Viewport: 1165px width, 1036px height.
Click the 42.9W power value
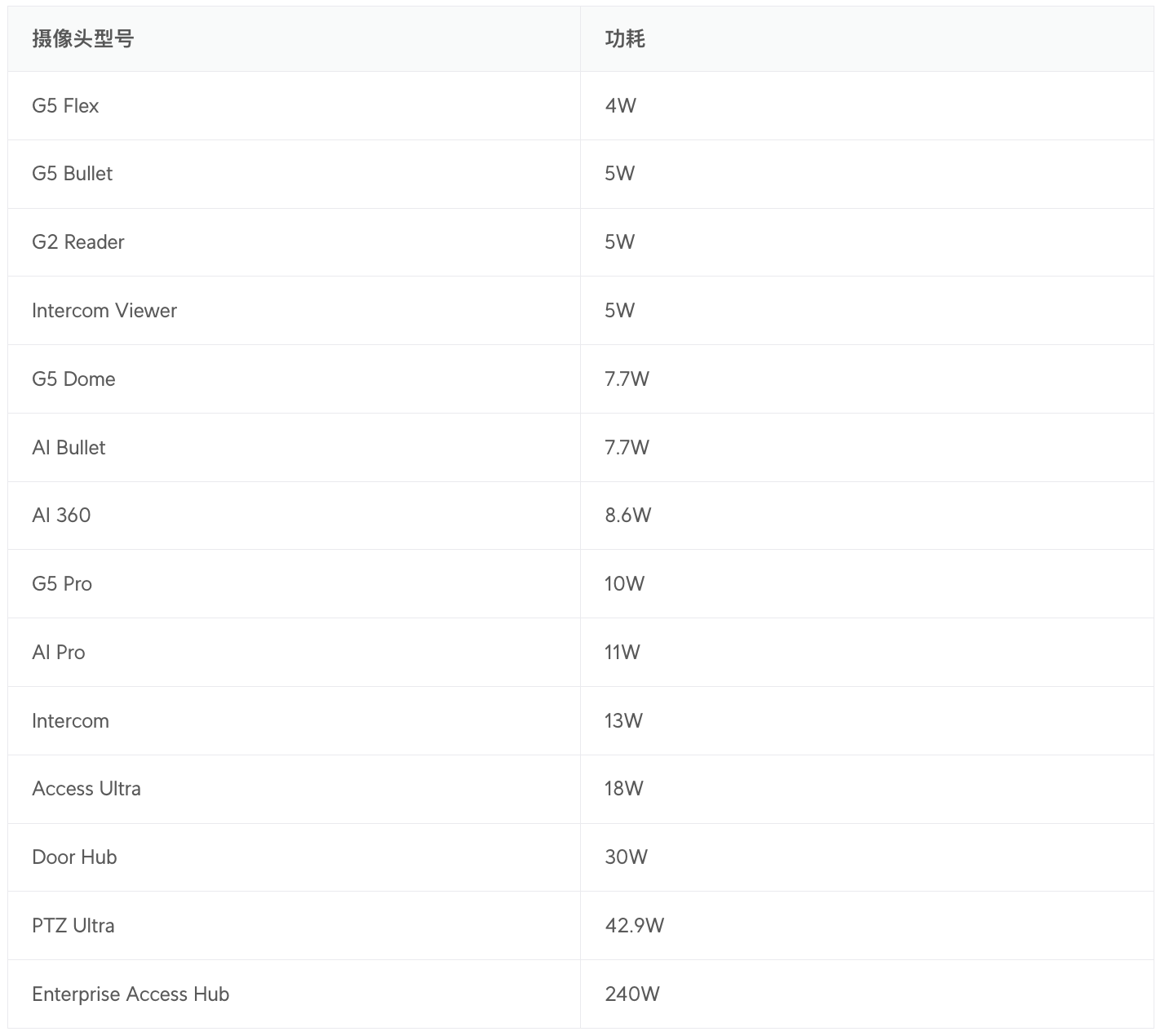(x=635, y=926)
